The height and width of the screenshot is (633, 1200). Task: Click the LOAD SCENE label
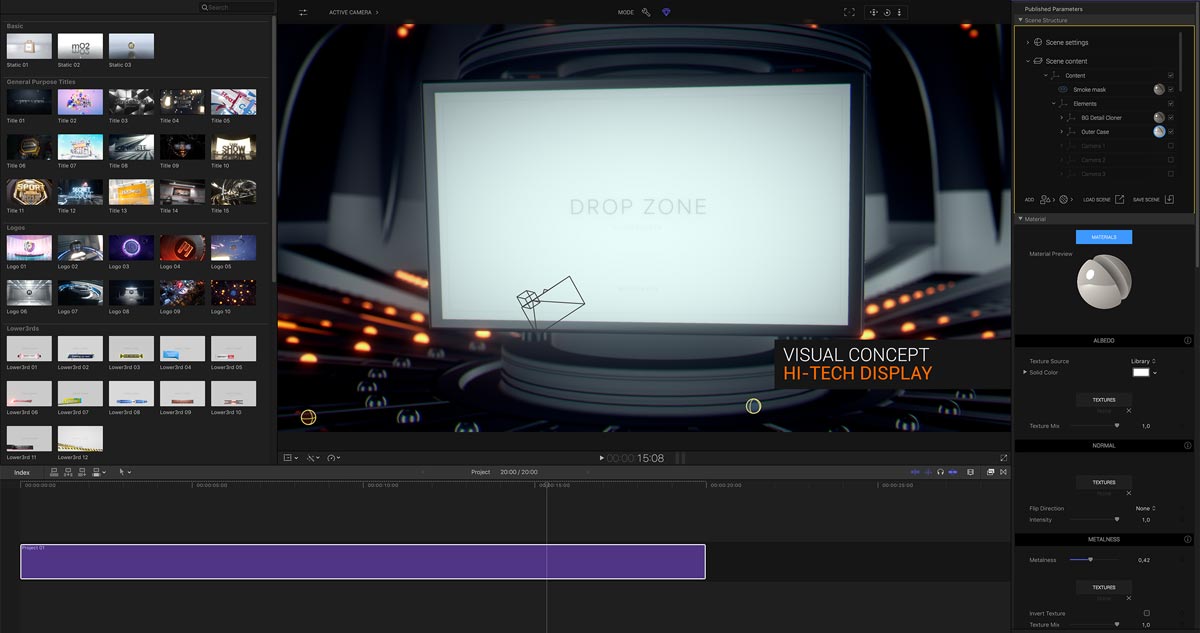1097,199
